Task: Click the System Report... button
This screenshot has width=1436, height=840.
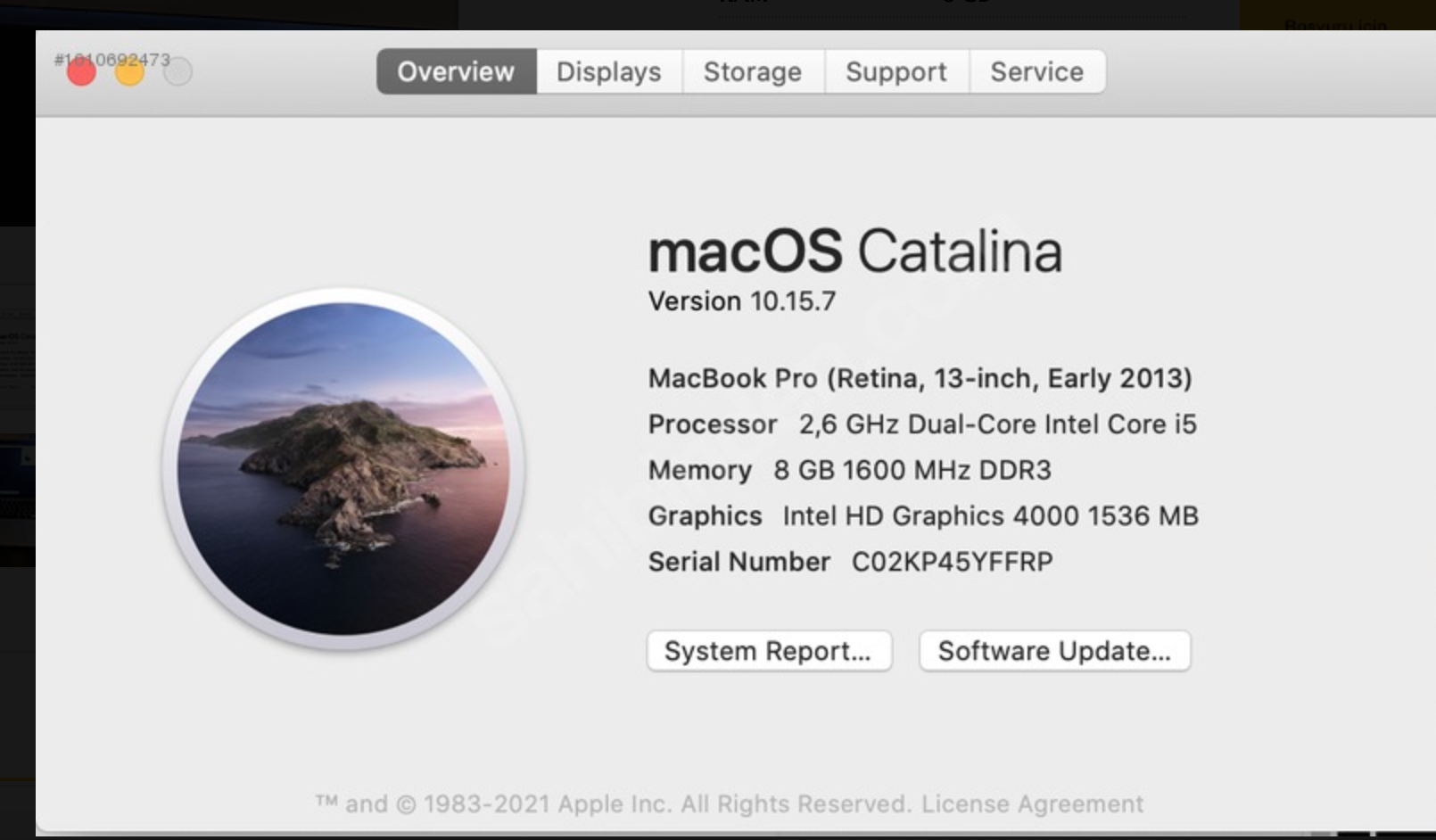Action: (768, 651)
